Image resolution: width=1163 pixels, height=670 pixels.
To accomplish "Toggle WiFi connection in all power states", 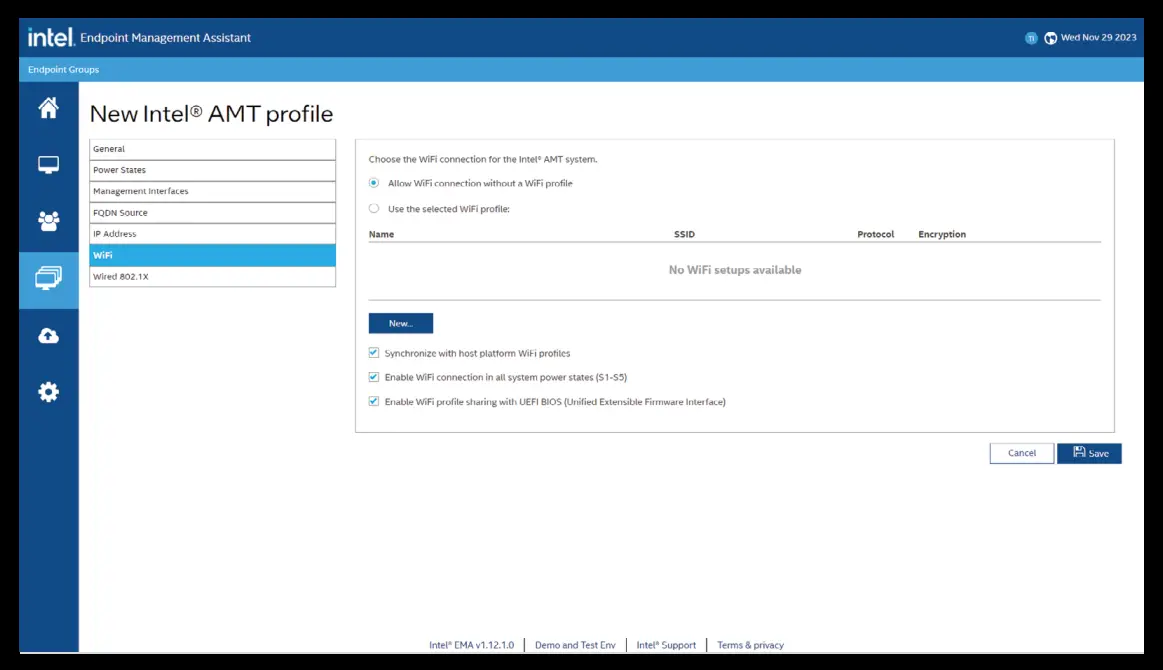I will tap(374, 377).
